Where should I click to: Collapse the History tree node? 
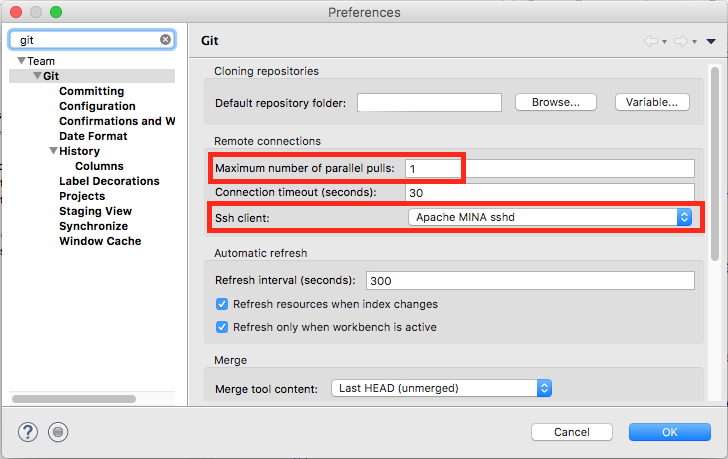pyautogui.click(x=53, y=151)
